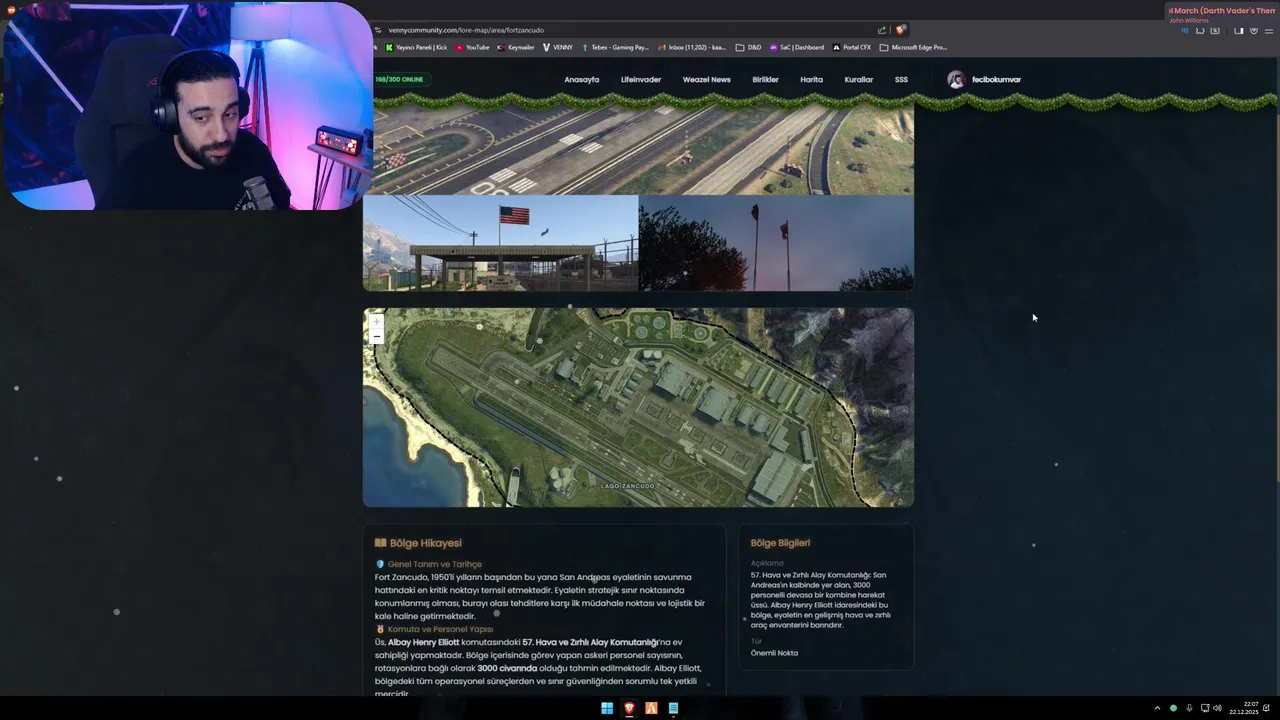Open the notification center icon
This screenshot has height=720, width=1280.
[x=1267, y=708]
